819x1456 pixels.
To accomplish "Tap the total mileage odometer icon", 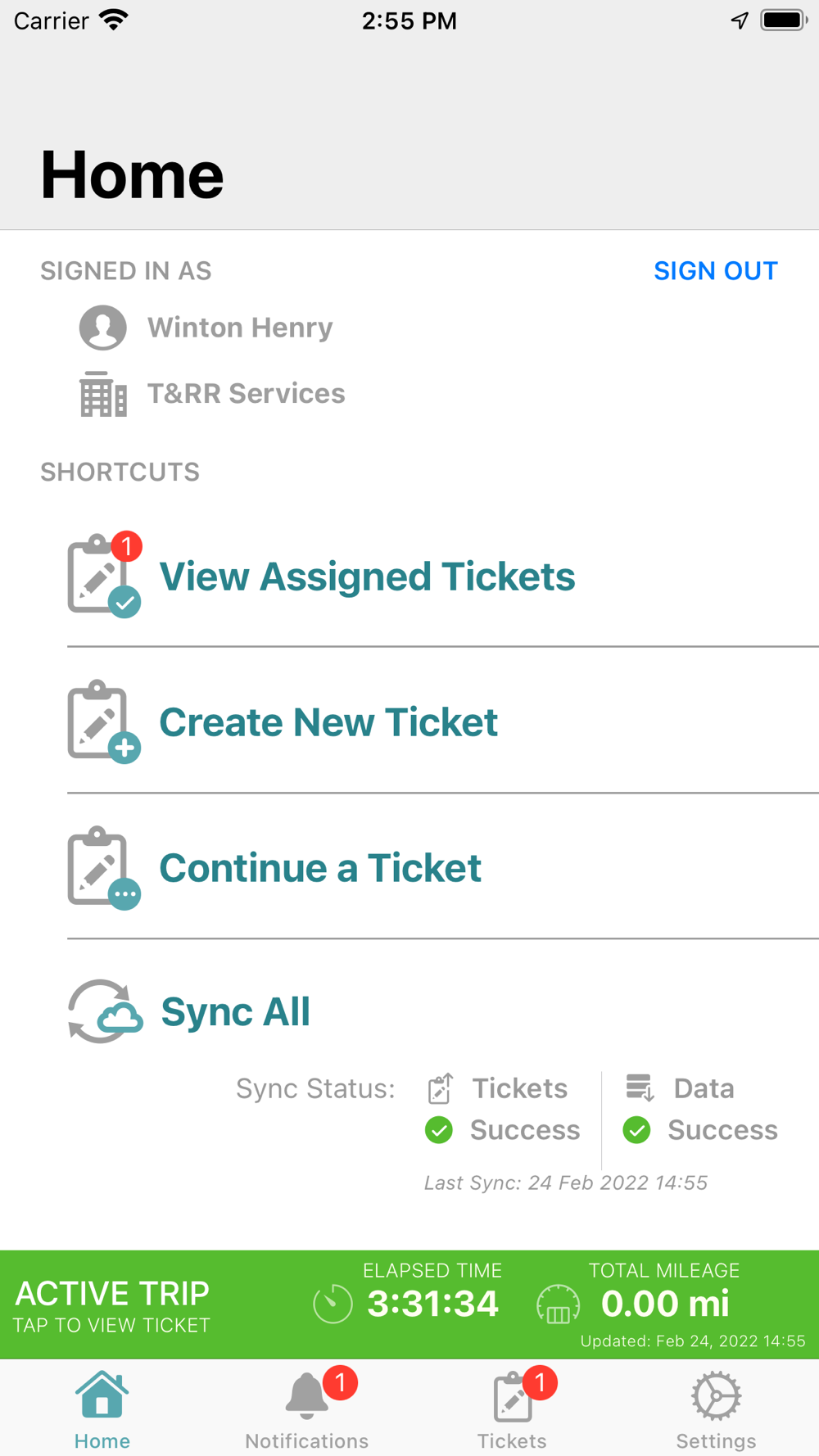I will pos(559,1304).
